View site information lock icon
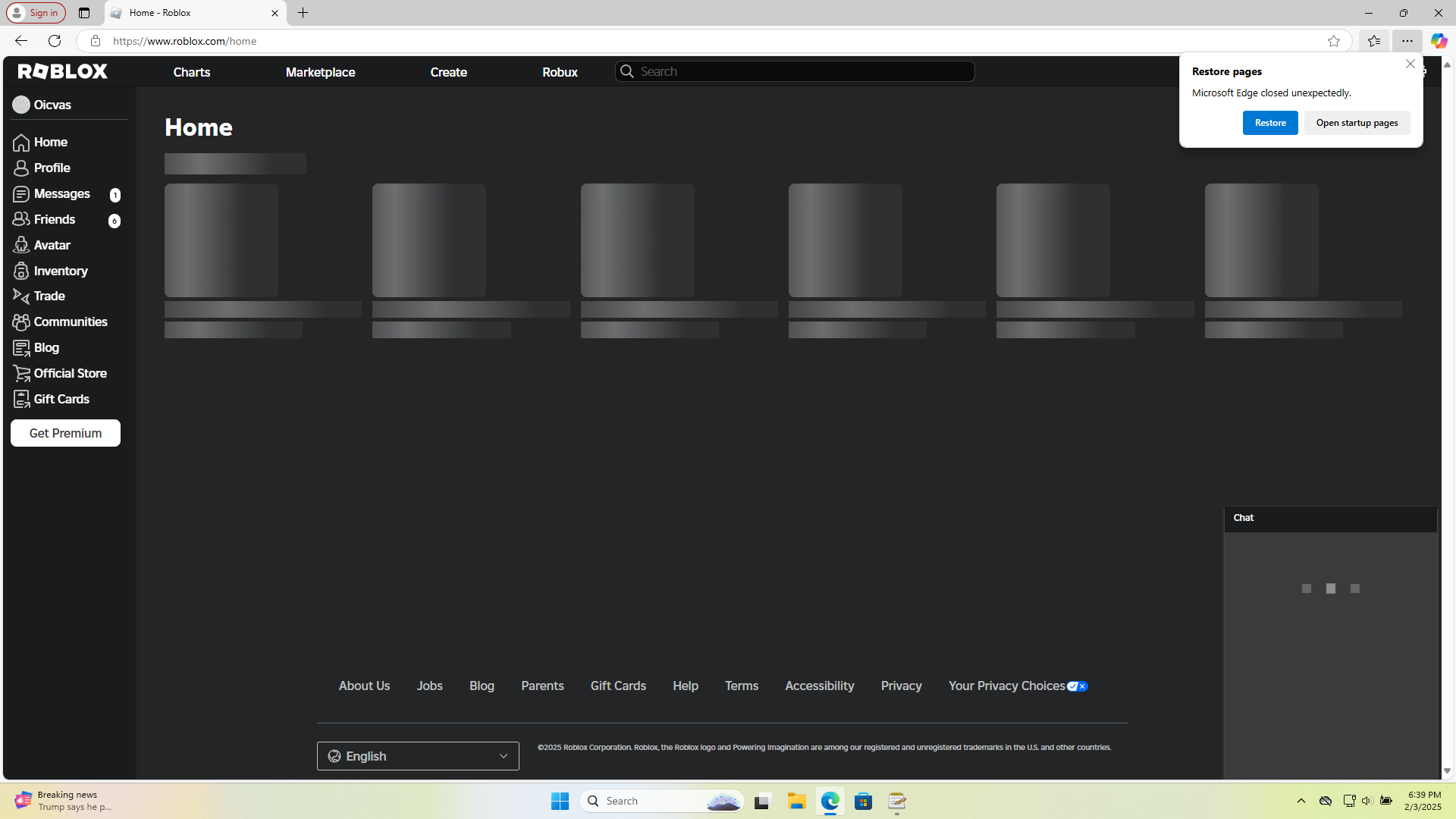The image size is (1456, 819). point(96,41)
